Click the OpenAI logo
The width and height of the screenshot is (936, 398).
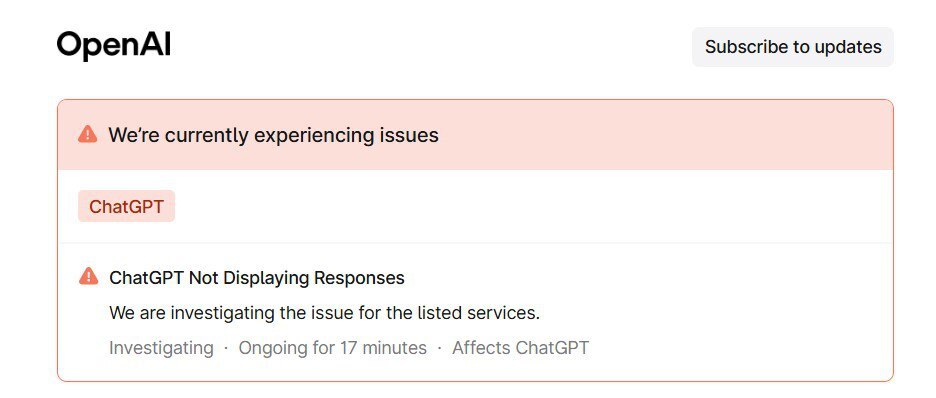tap(114, 46)
